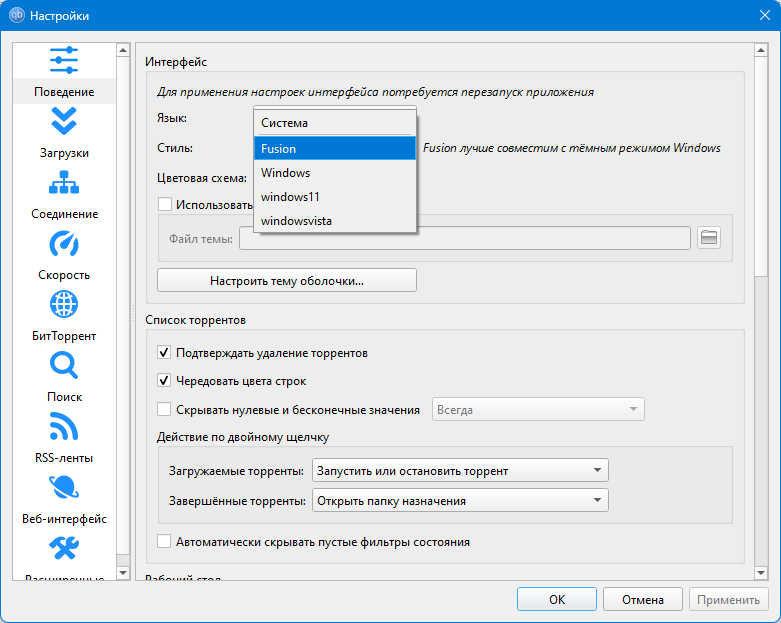781x623 pixels.
Task: Open the "Завершённые торренты" action dropdown
Action: pyautogui.click(x=460, y=501)
